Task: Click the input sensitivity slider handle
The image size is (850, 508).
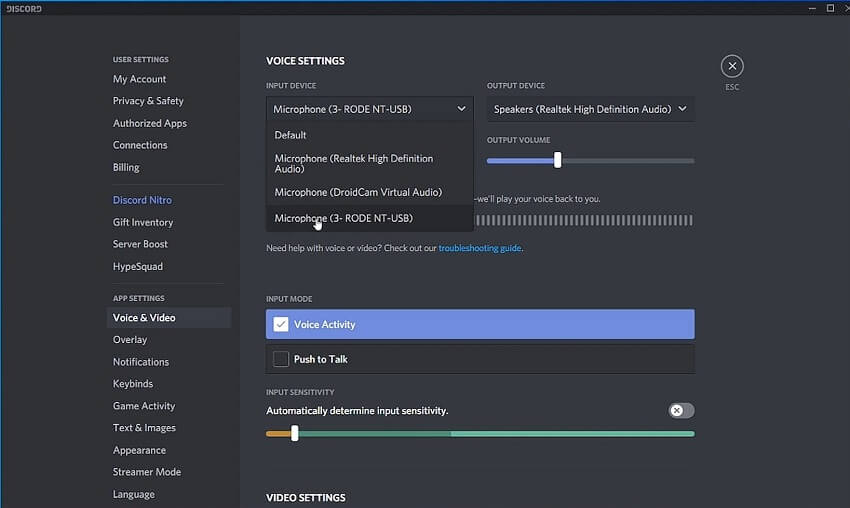Action: pyautogui.click(x=294, y=433)
